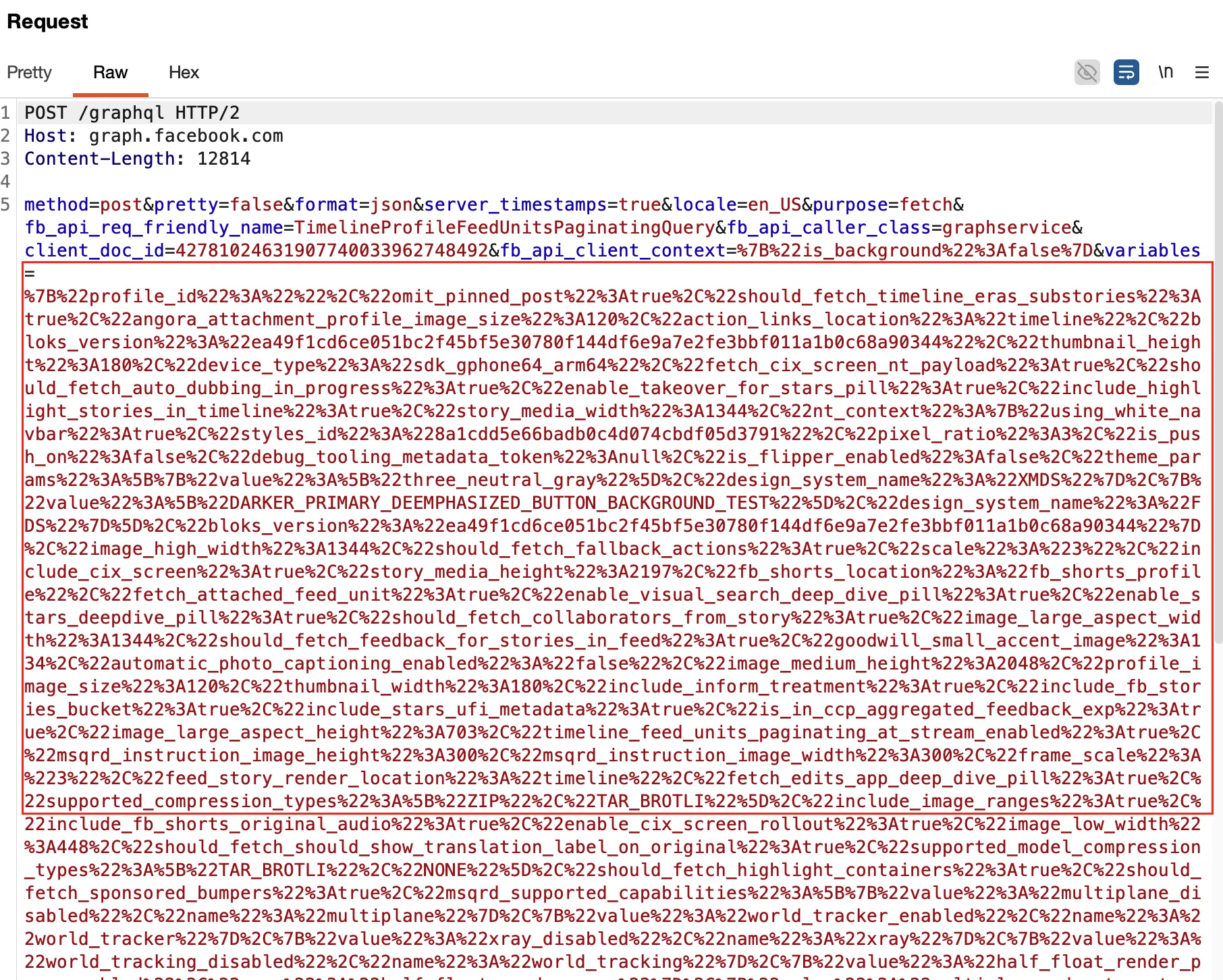Switch to the Pretty tab

29,72
